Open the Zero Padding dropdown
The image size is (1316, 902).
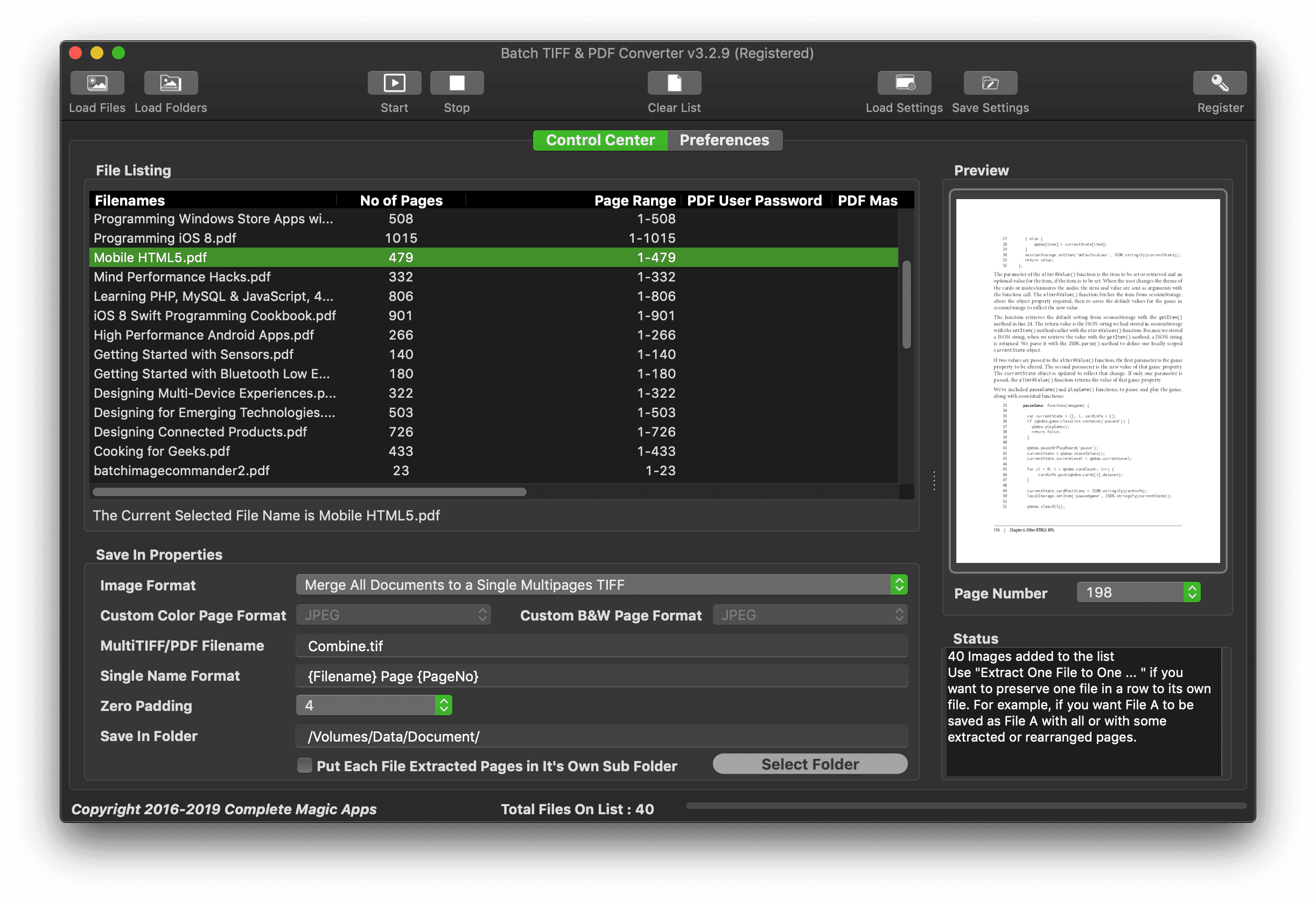tap(374, 705)
